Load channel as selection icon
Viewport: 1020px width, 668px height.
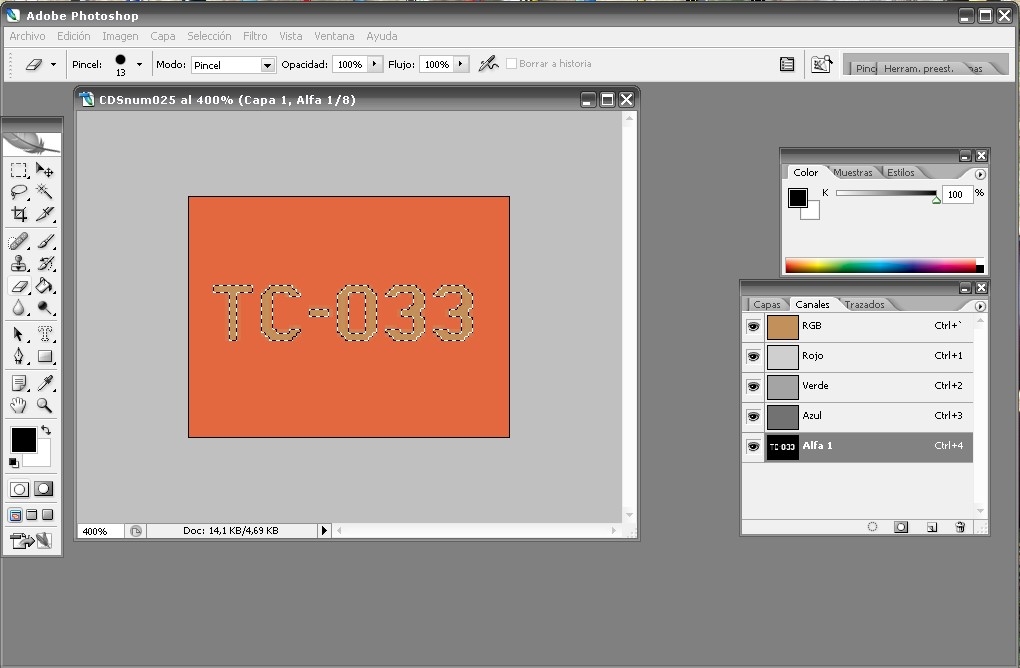pyautogui.click(x=872, y=527)
